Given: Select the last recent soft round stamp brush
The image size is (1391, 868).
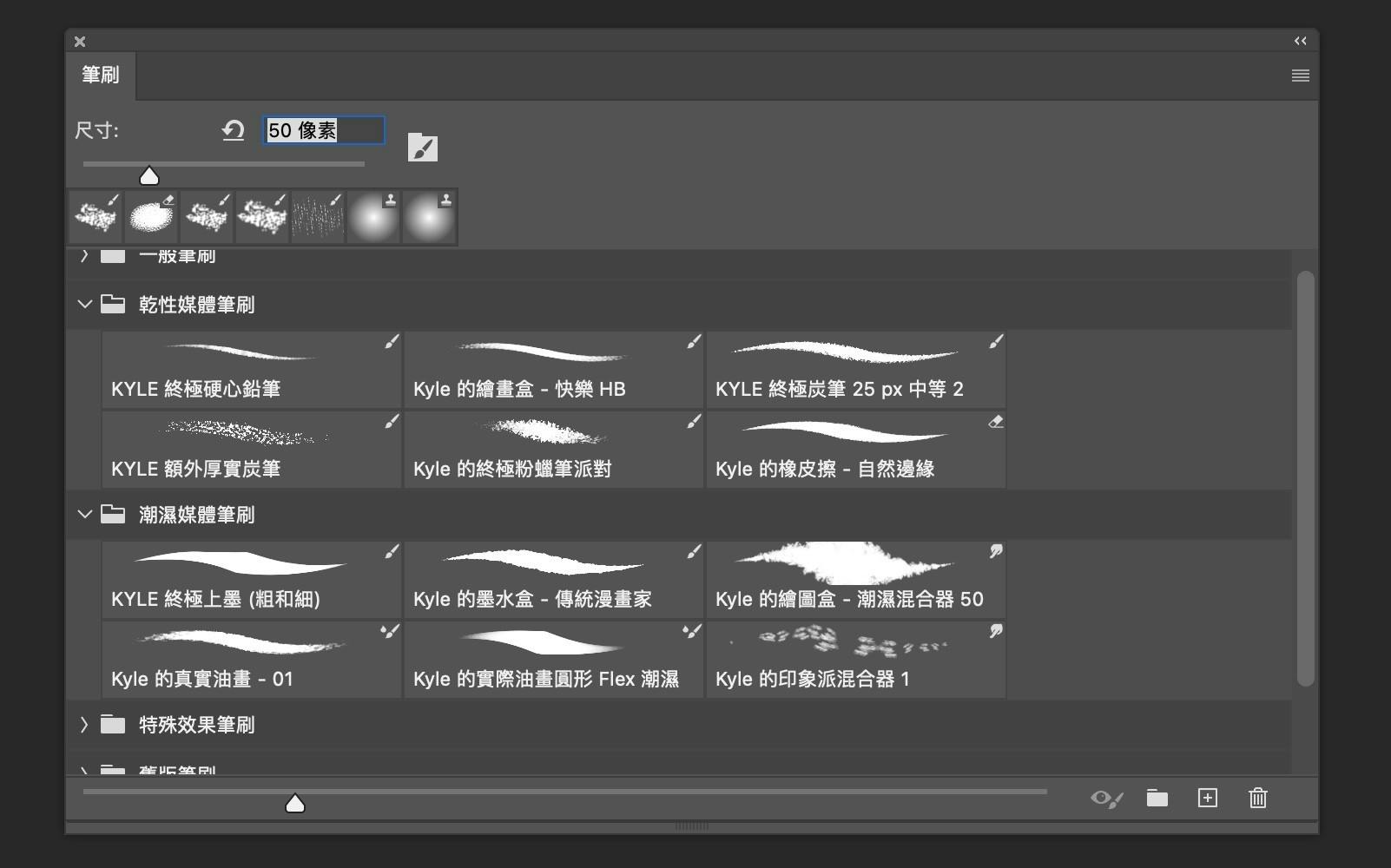Looking at the screenshot, I should click(x=429, y=217).
